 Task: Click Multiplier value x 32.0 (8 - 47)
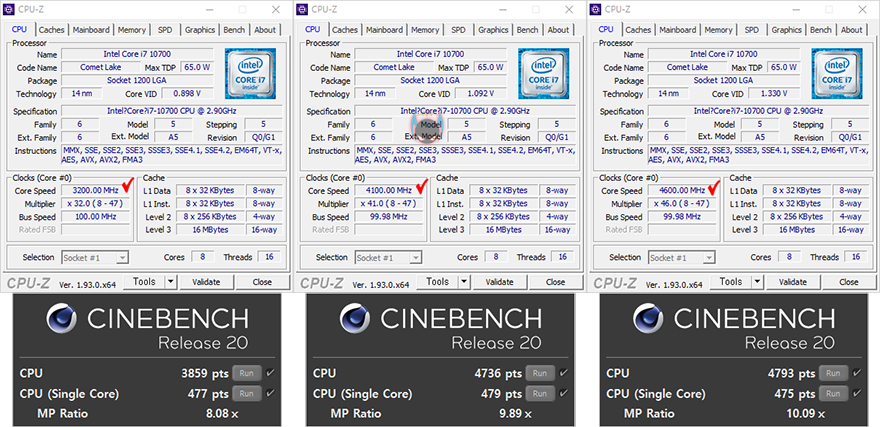pos(95,204)
